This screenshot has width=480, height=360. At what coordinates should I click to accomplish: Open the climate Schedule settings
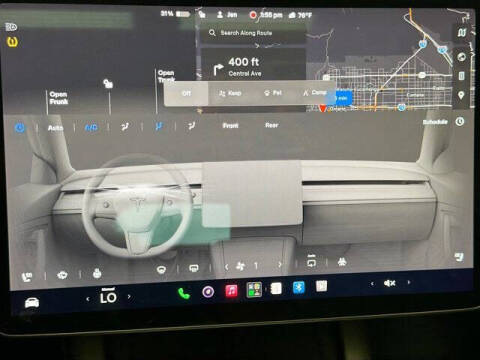pos(435,122)
